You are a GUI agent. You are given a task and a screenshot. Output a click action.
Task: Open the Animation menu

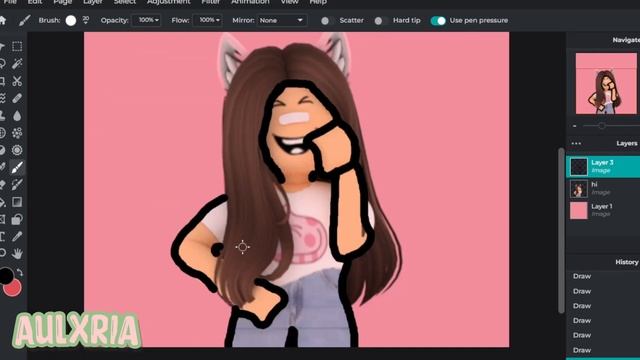click(x=250, y=2)
